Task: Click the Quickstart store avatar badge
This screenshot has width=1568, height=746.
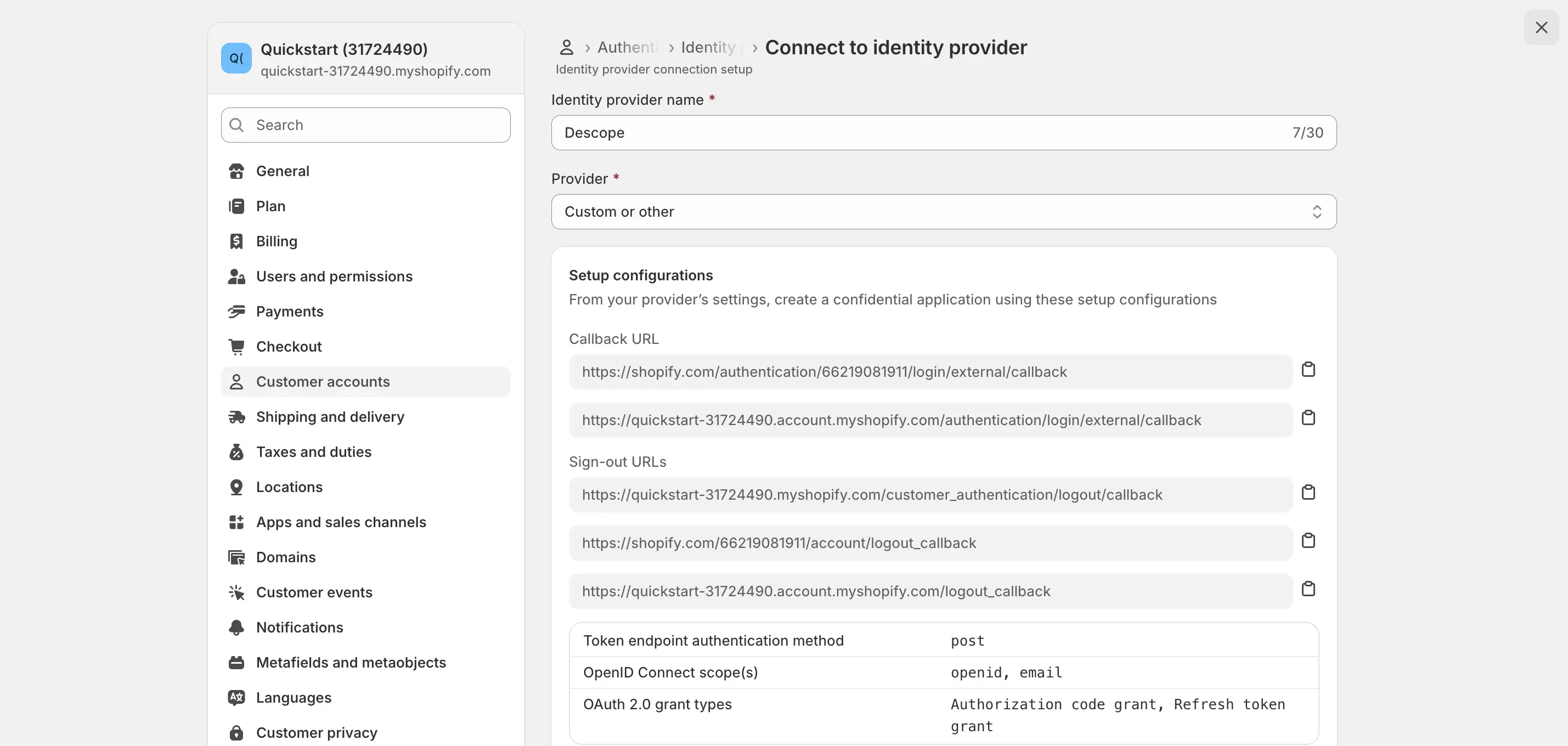Action: point(236,58)
